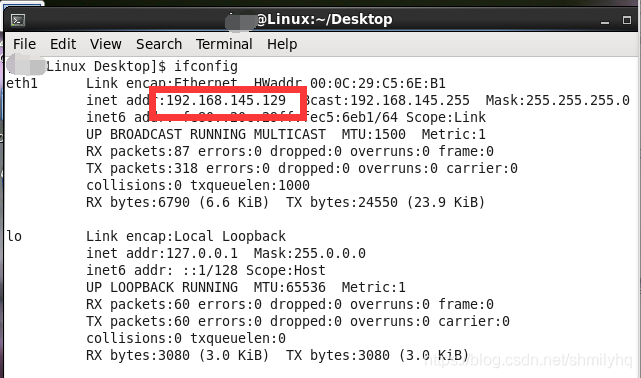The image size is (641, 378).
Task: Click RX packets:87 text
Action: (138, 151)
